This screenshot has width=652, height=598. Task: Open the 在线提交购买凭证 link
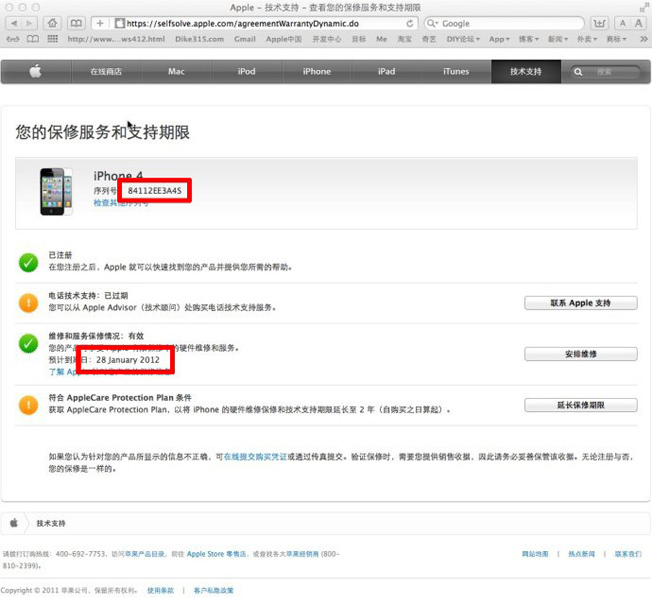(255, 457)
